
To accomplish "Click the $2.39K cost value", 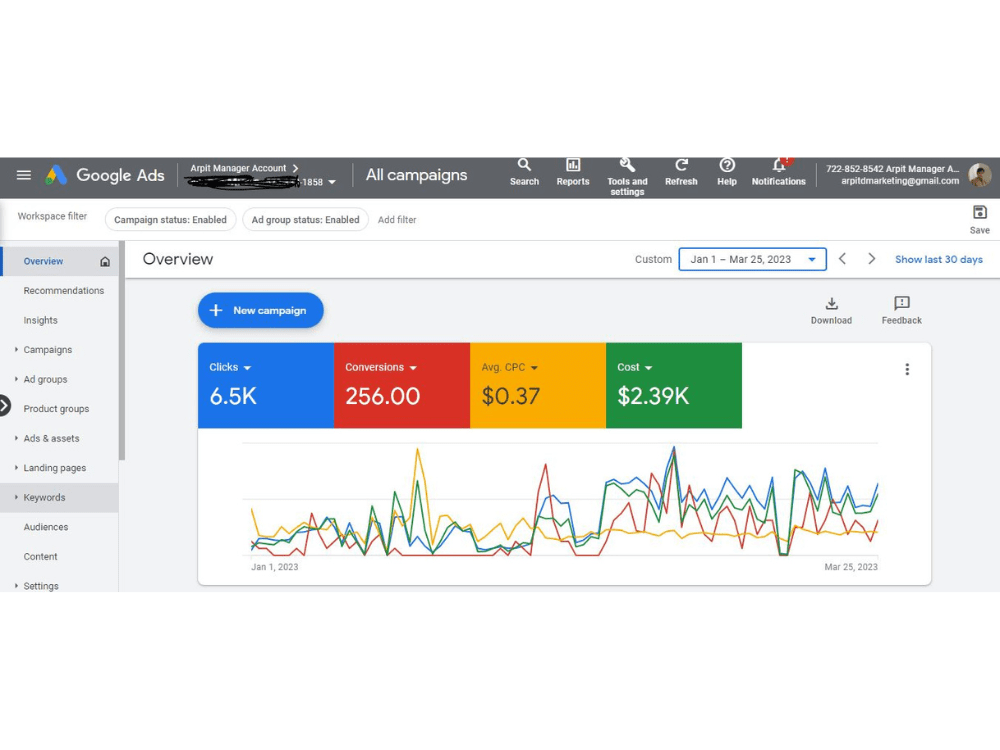I will click(x=653, y=396).
